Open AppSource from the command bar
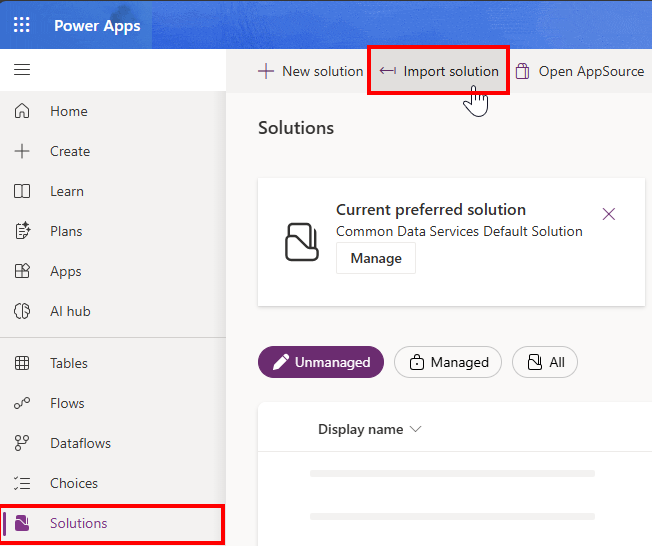The height and width of the screenshot is (546, 652). (580, 71)
